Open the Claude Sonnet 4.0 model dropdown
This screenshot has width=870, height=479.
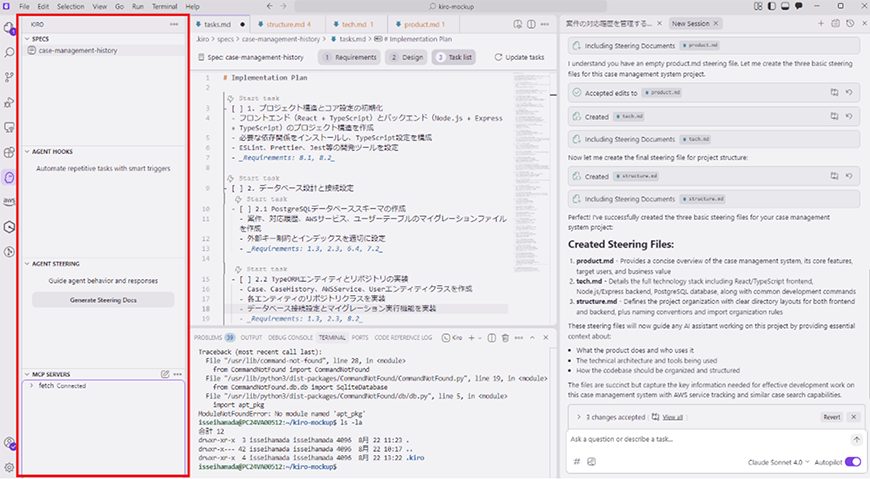point(778,462)
